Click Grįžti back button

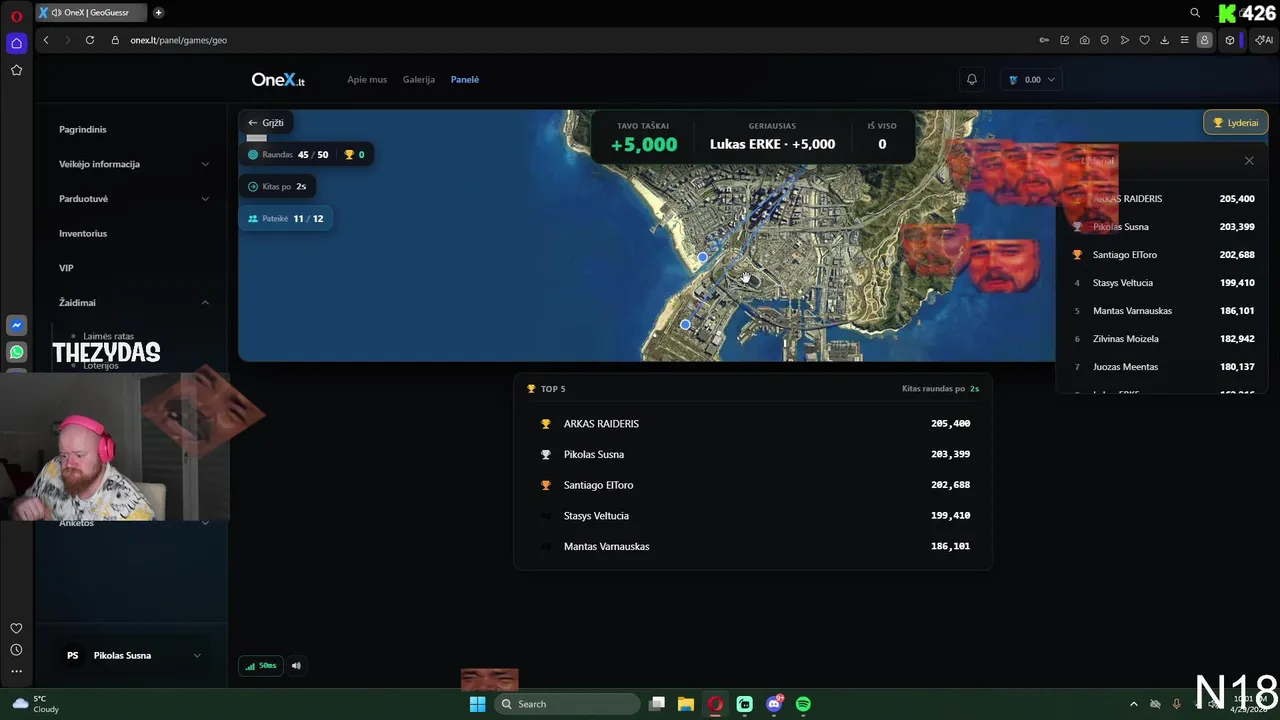point(266,123)
